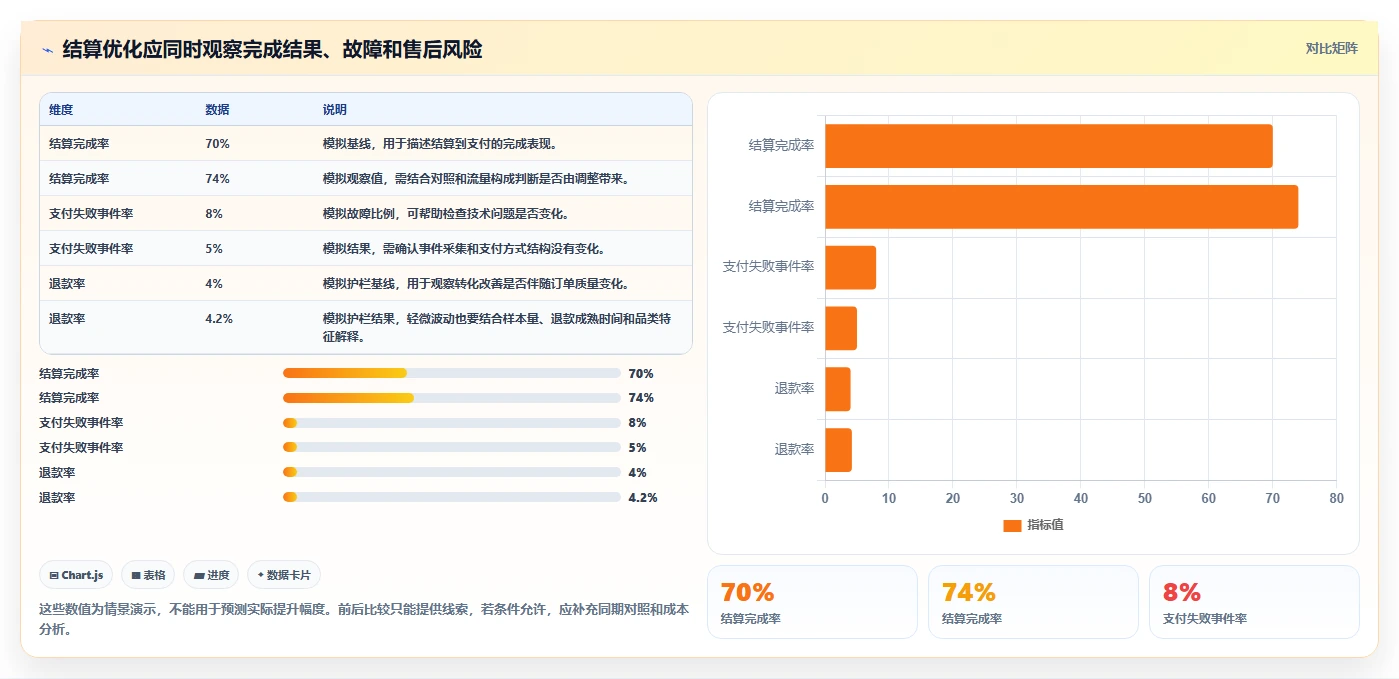This screenshot has width=1399, height=679.
Task: Open the 对比矩阵 tag in header
Action: pyautogui.click(x=1332, y=48)
